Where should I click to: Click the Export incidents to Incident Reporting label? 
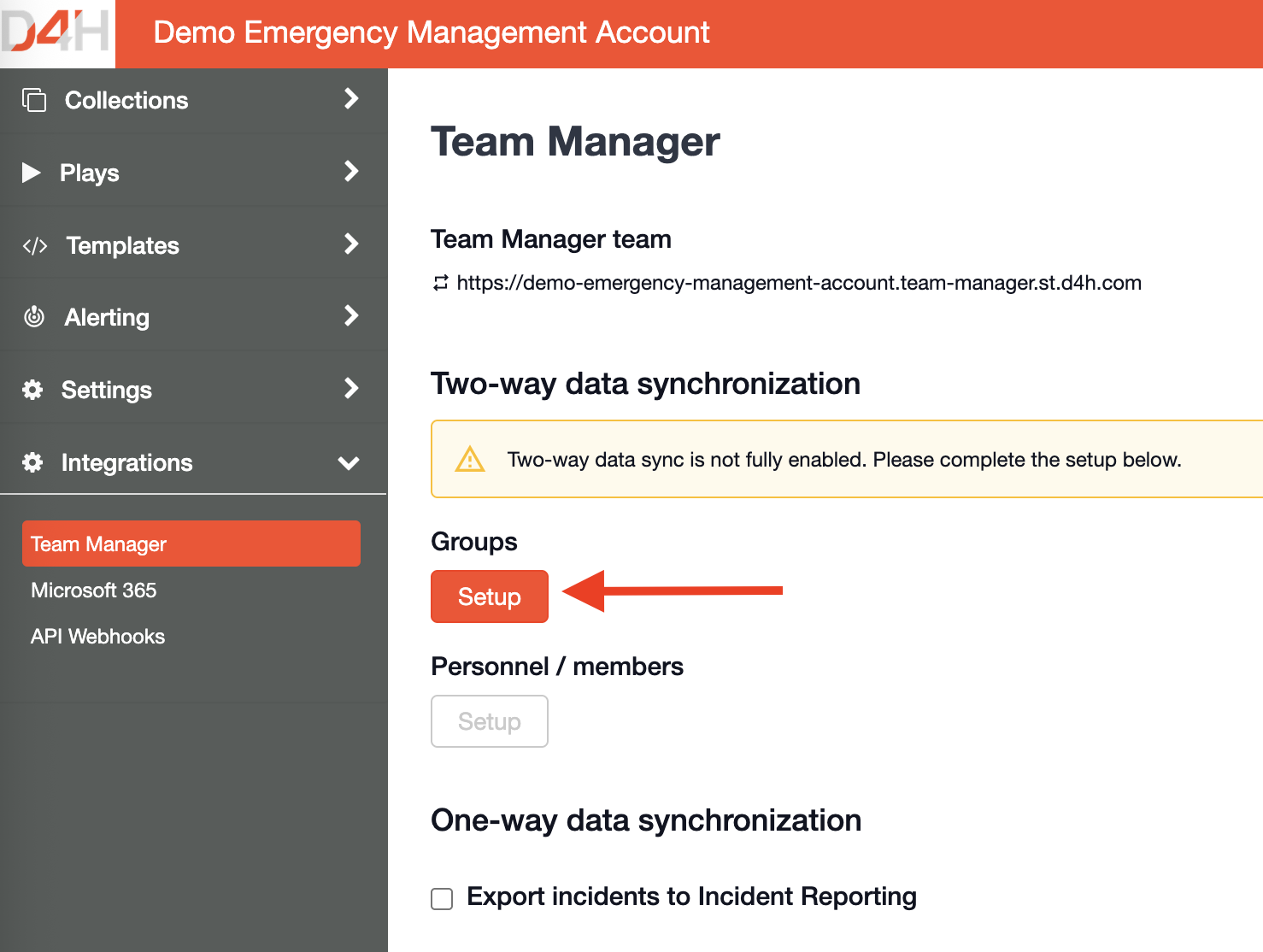(692, 896)
